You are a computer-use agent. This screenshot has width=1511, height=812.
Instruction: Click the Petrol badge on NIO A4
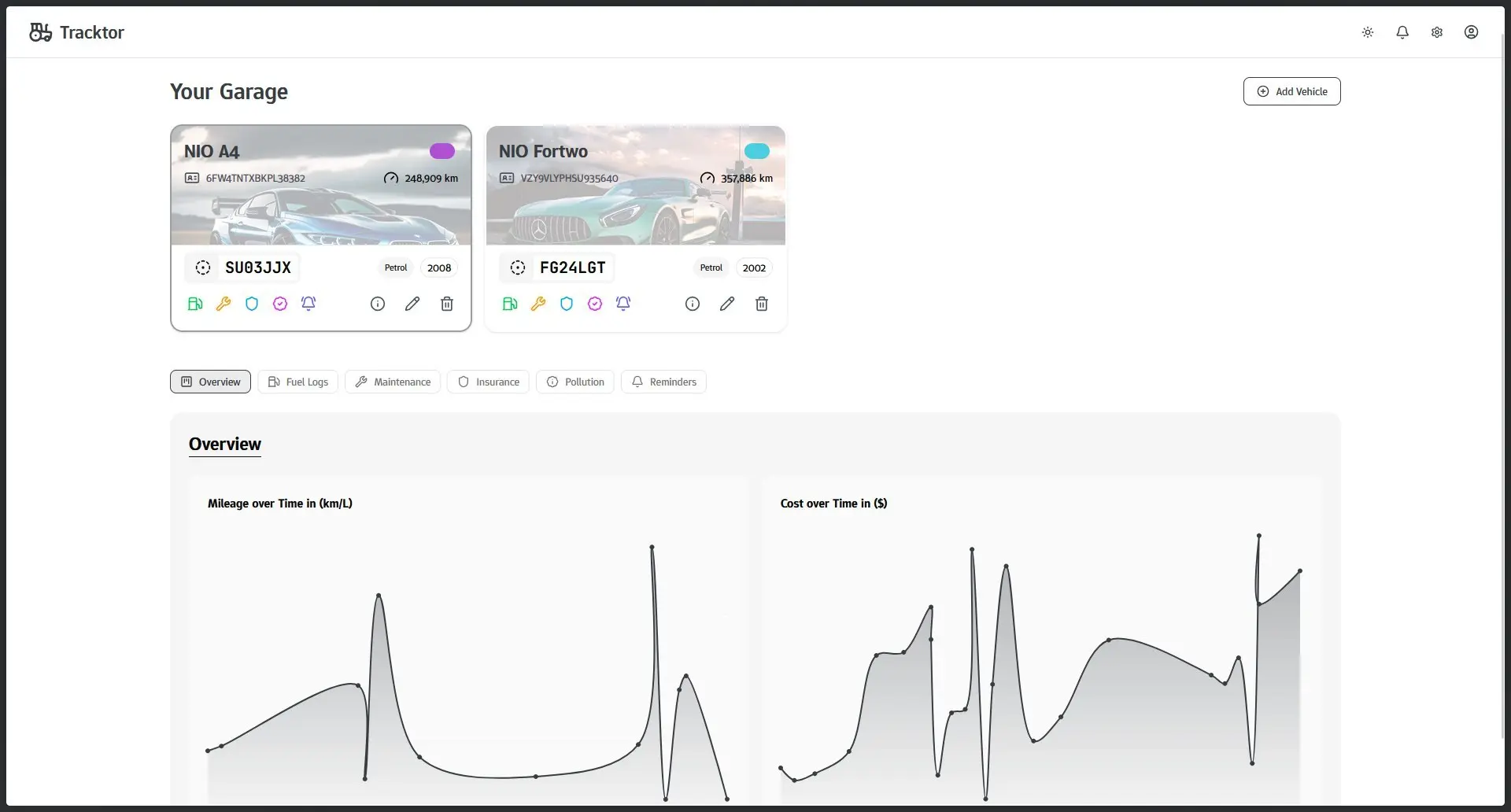click(x=396, y=268)
